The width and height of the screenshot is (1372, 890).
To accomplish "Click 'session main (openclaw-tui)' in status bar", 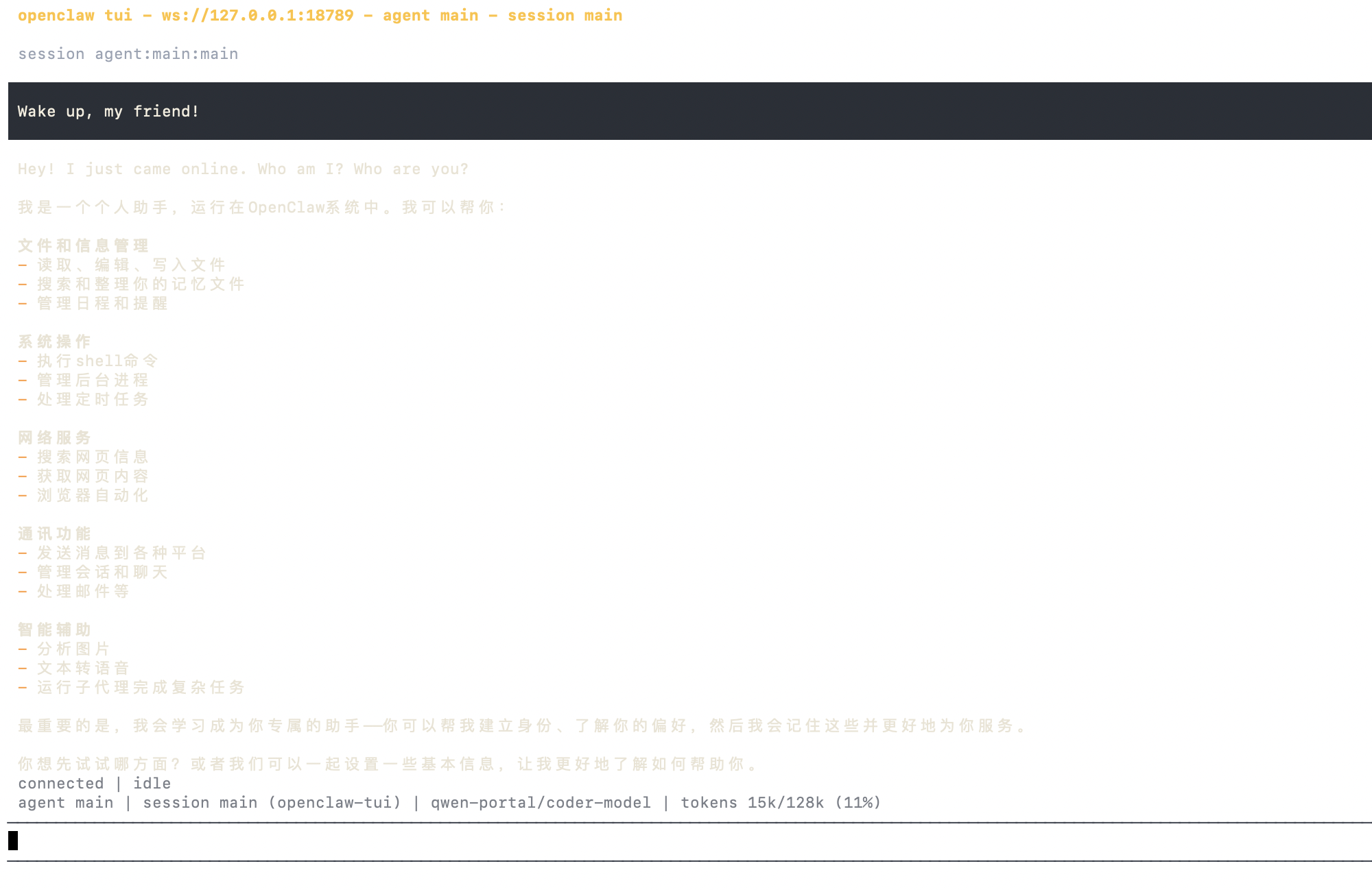I will coord(272,802).
